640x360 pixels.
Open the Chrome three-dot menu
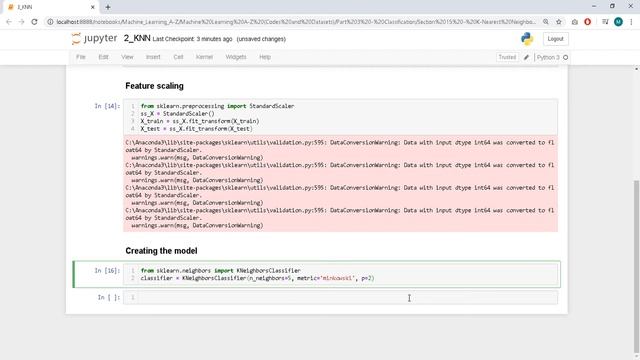(x=631, y=22)
